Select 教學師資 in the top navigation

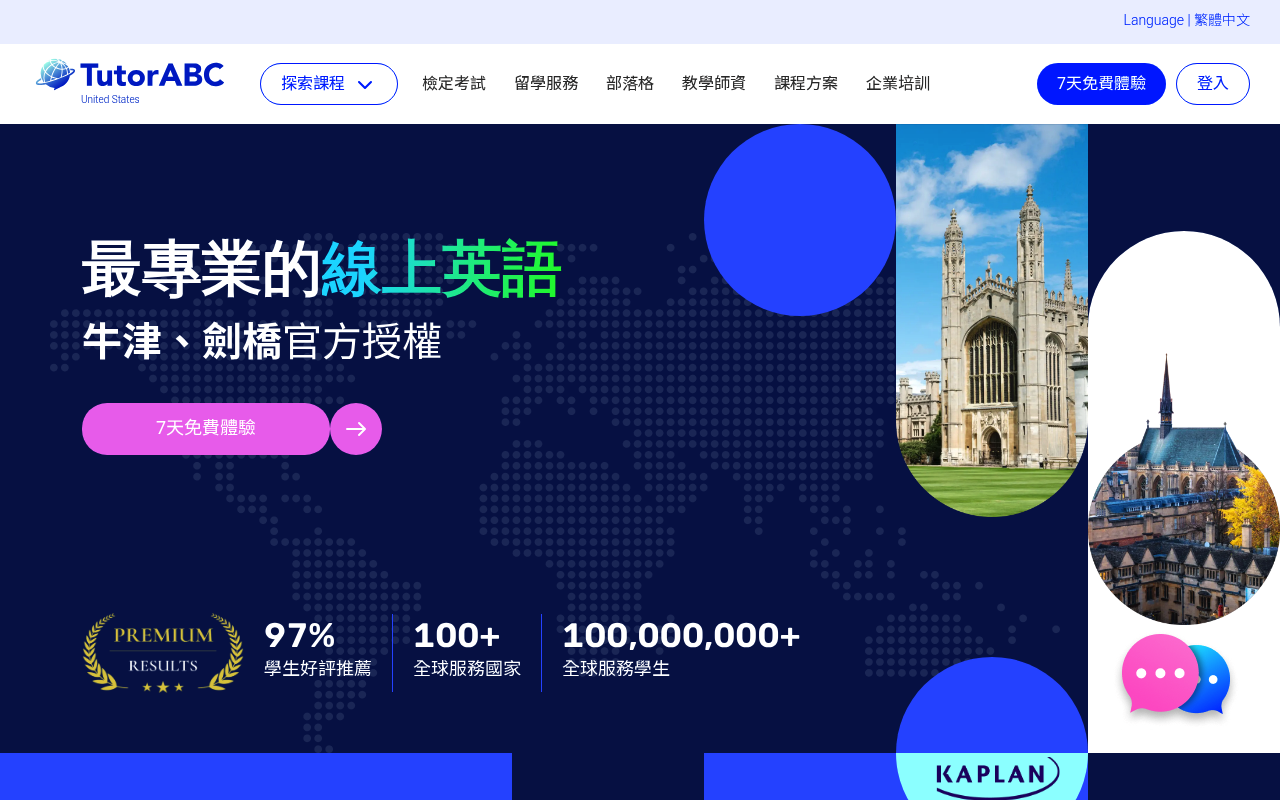tap(714, 84)
